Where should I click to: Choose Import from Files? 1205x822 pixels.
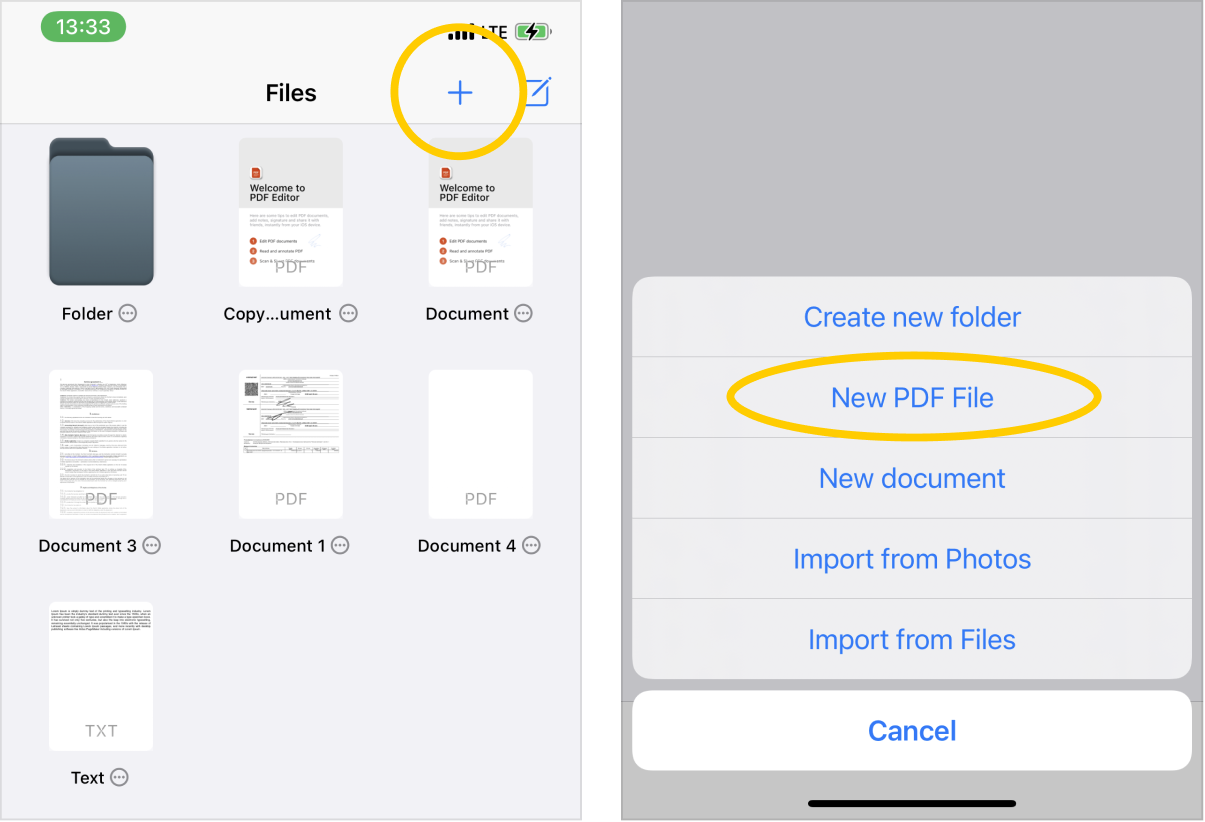point(912,640)
